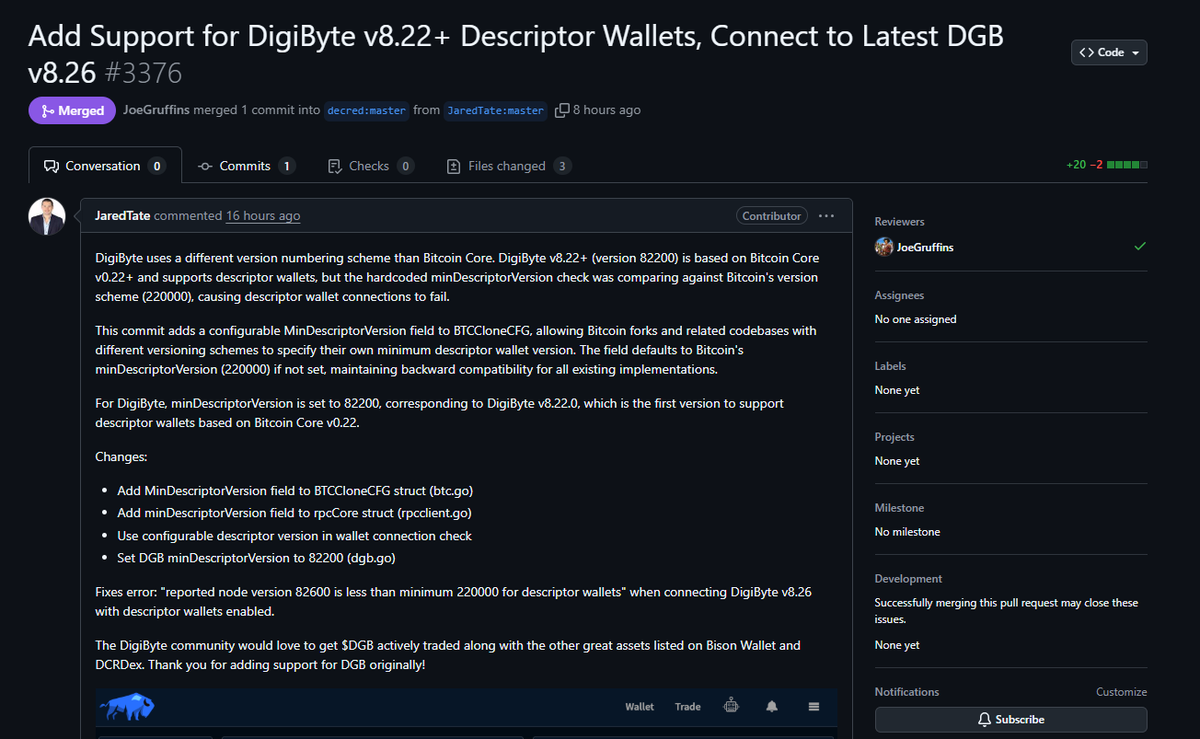
Task: Click the +20 −2 diffstat indicator
Action: 1107,165
